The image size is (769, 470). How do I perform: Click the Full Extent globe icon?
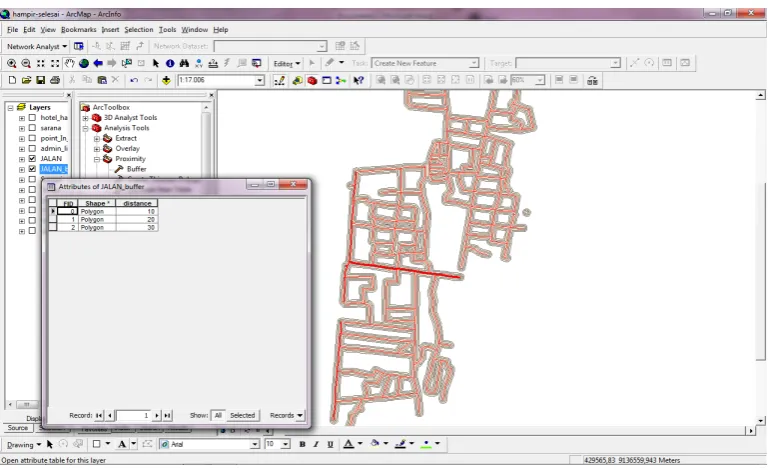pos(84,63)
